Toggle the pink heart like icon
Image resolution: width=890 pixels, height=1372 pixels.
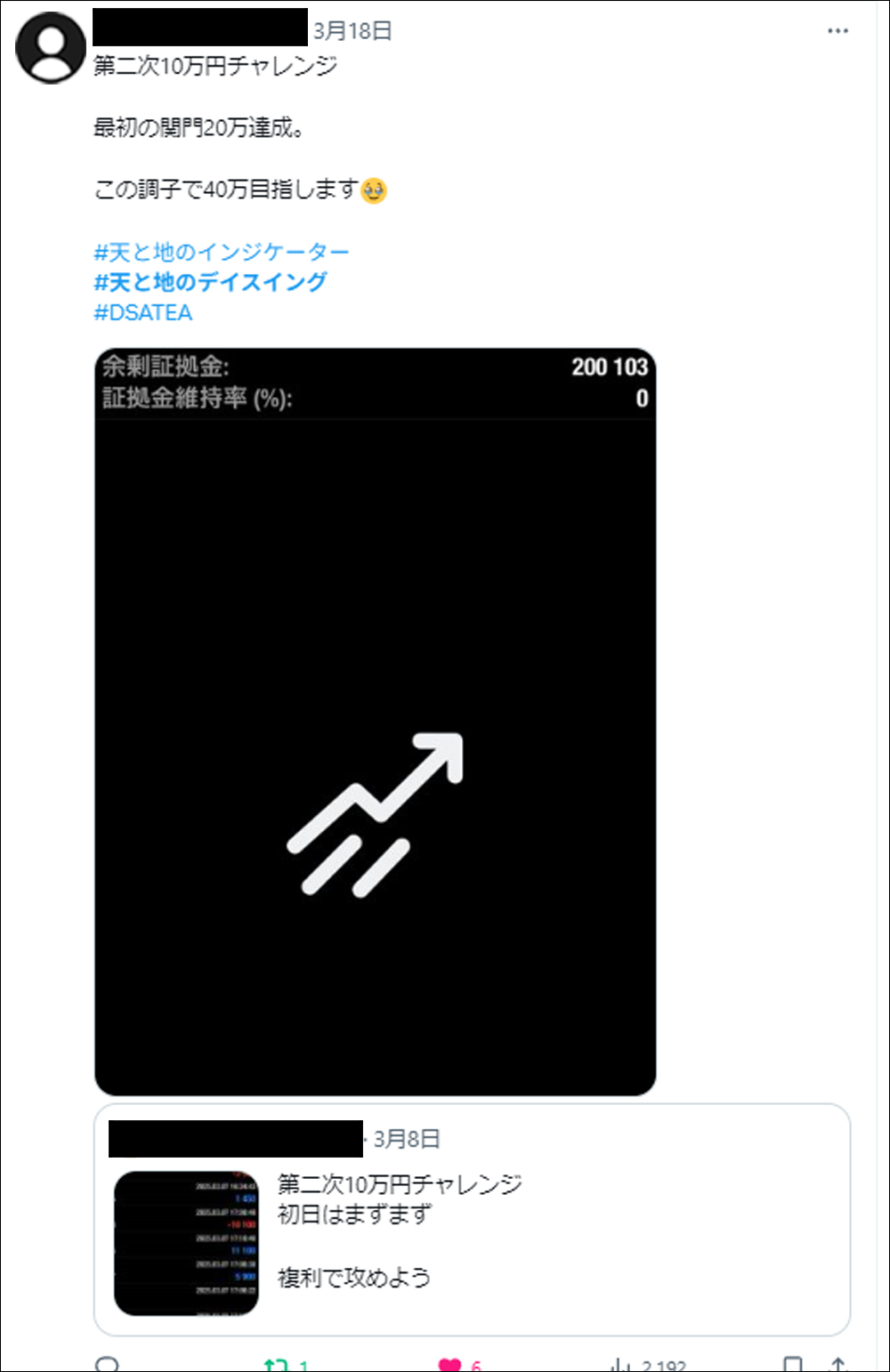(449, 1365)
